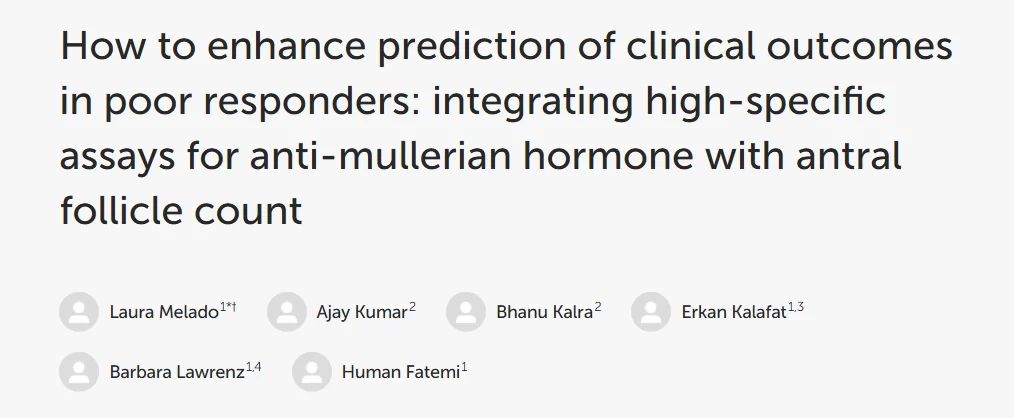The width and height of the screenshot is (1014, 418).
Task: Click the article title's first line
Action: (x=506, y=48)
